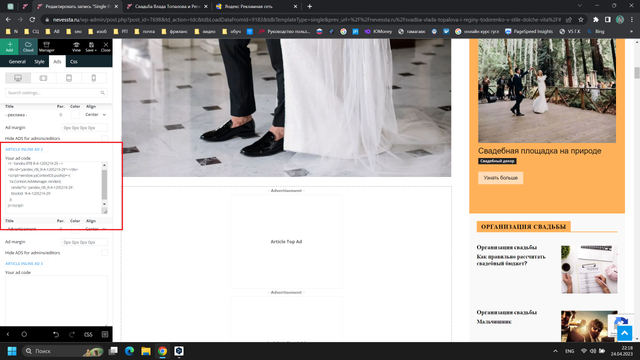
Task: Open the browser tab search chevron
Action: coord(580,6)
